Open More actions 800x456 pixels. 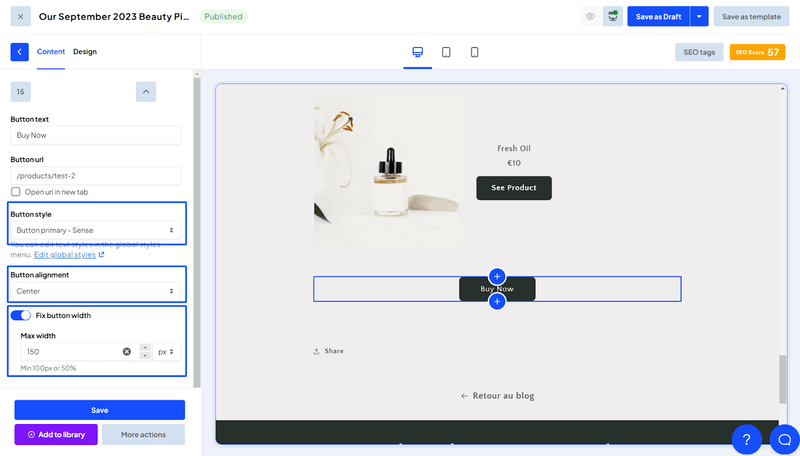tap(143, 435)
